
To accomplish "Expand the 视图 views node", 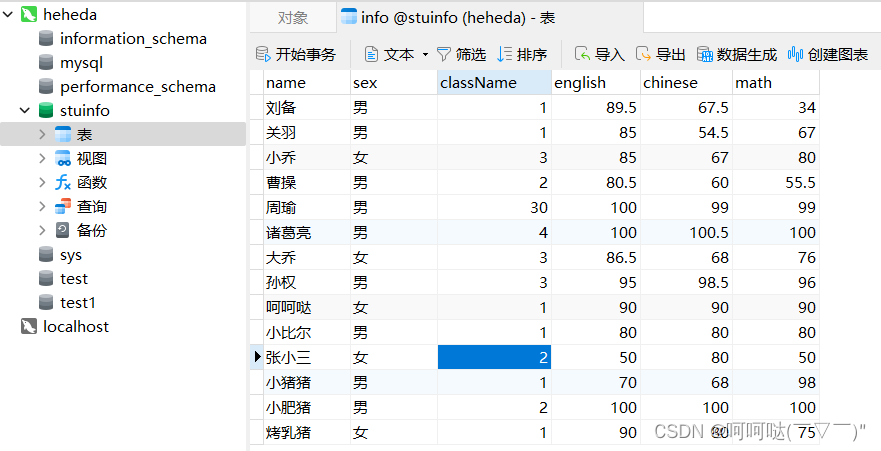I will pos(42,159).
